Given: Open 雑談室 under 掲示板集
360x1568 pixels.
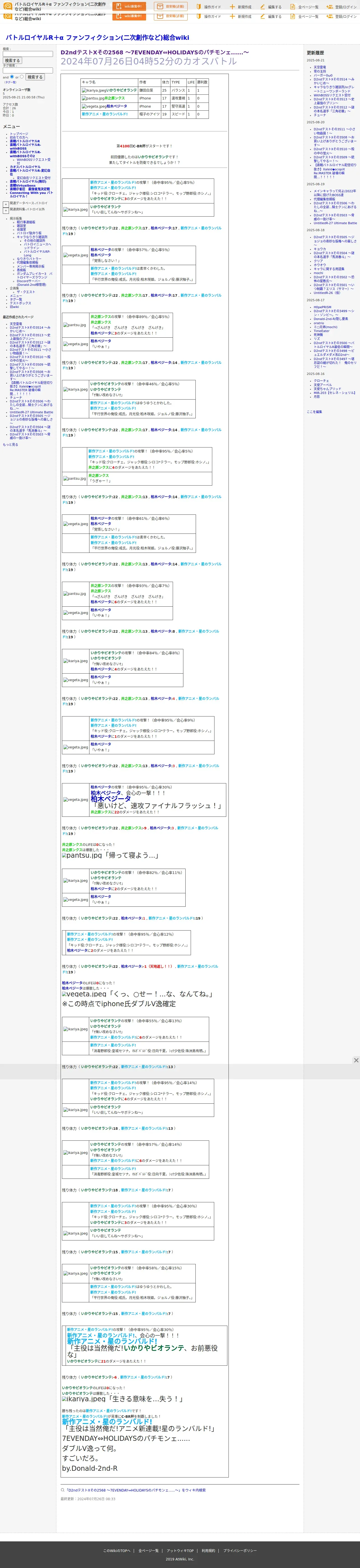Looking at the screenshot, I should pos(21,226).
